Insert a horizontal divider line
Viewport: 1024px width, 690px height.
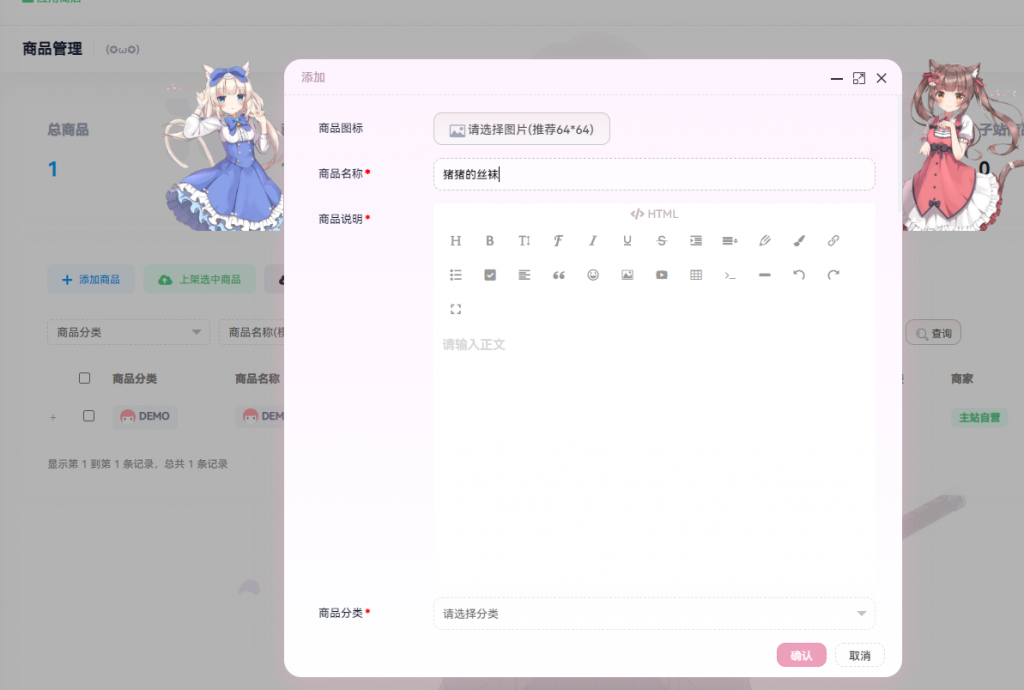pos(765,275)
